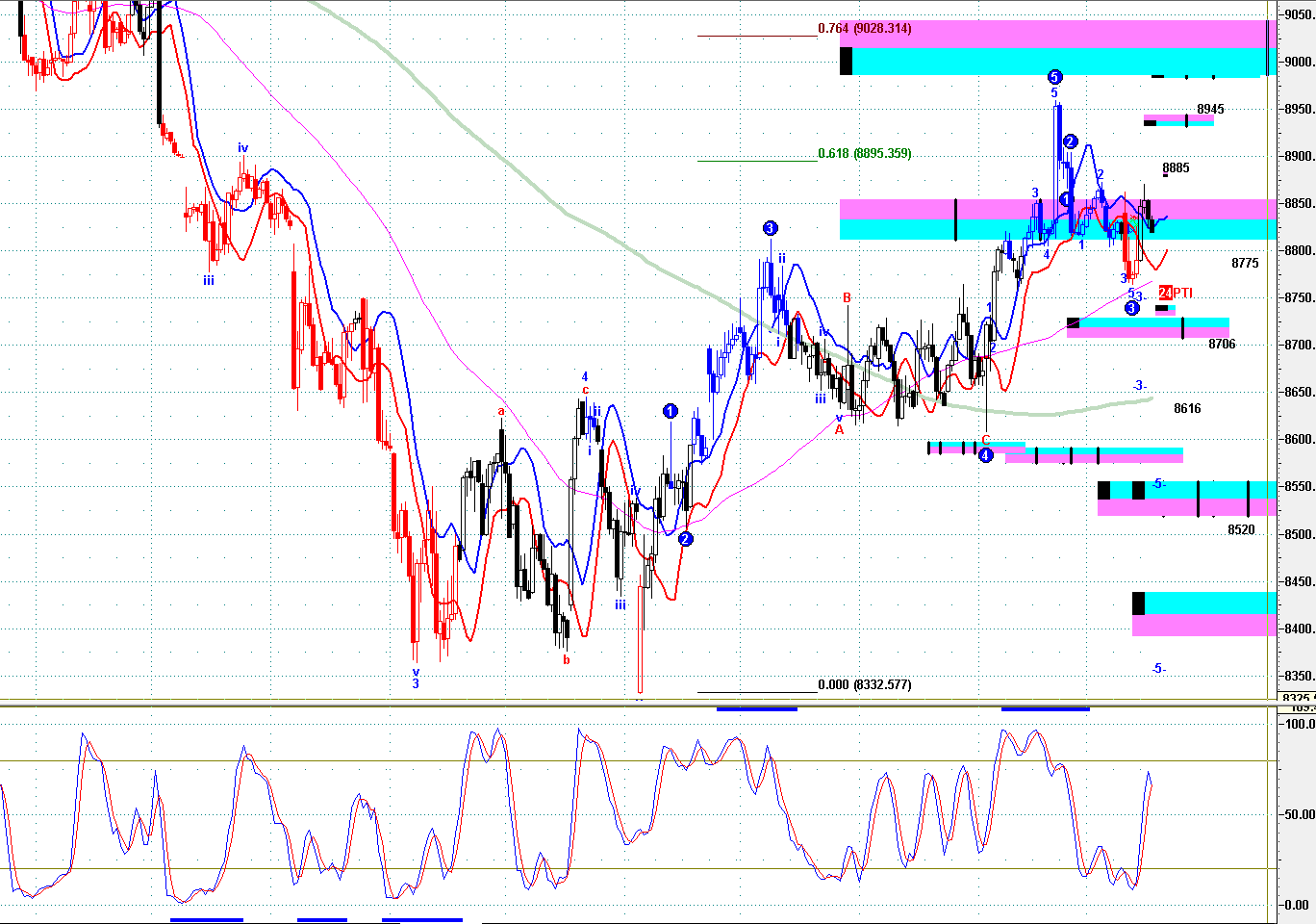Select the 0.618 (8895.359) Fibonacci level label
Image resolution: width=1316 pixels, height=924 pixels.
tap(865, 154)
